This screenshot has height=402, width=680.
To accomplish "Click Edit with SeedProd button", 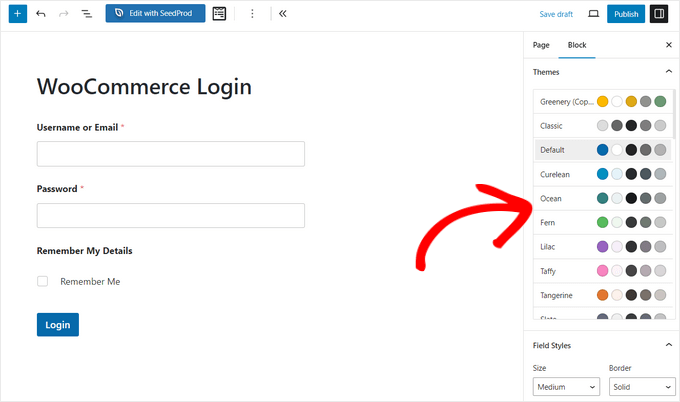I will [x=155, y=13].
